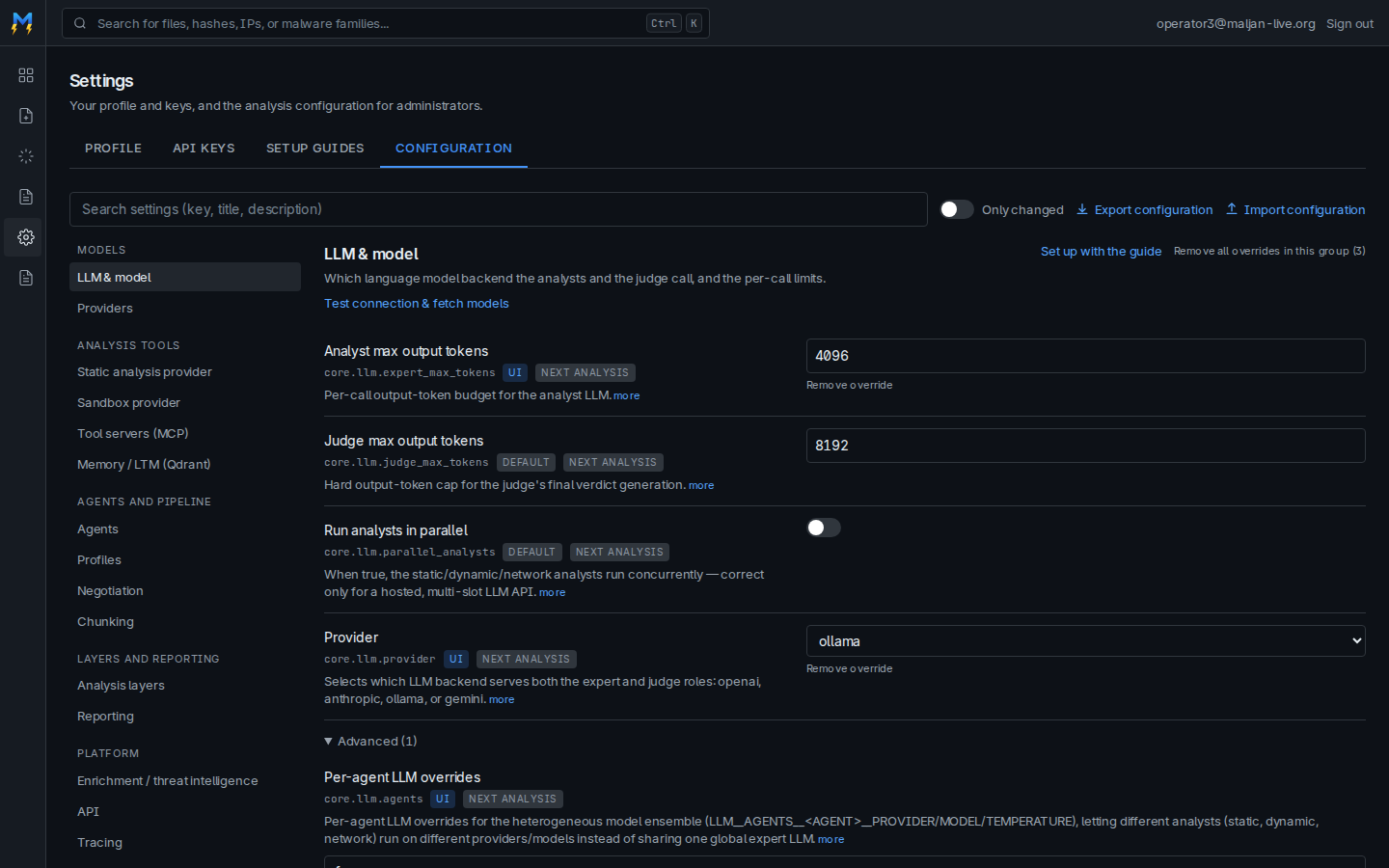
Task: Open the spinner-shaped analyses icon in the sidebar
Action: pyautogui.click(x=26, y=156)
